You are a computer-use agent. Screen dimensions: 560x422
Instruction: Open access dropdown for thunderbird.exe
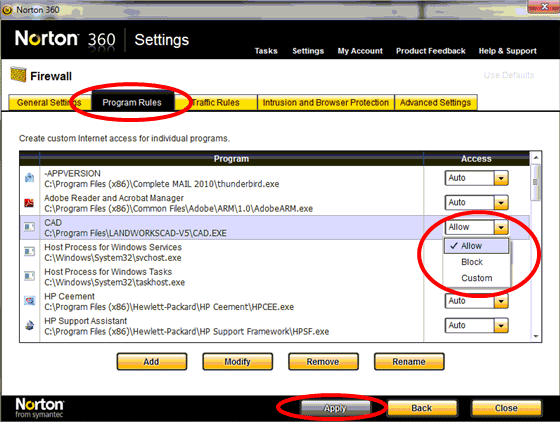pyautogui.click(x=501, y=178)
